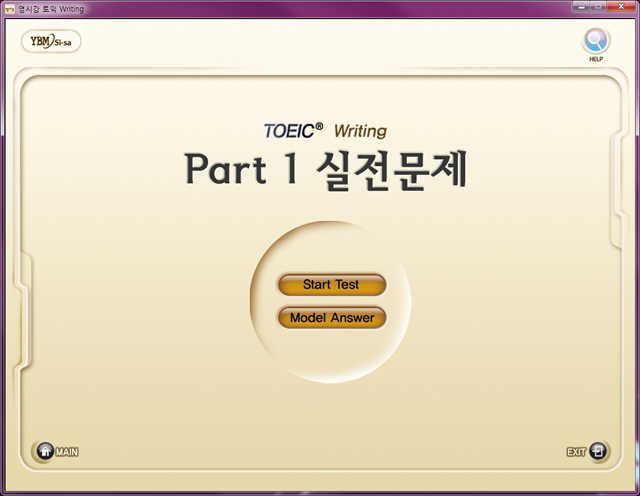Click the MAIN home icon
Image resolution: width=640 pixels, height=496 pixels.
[45, 451]
